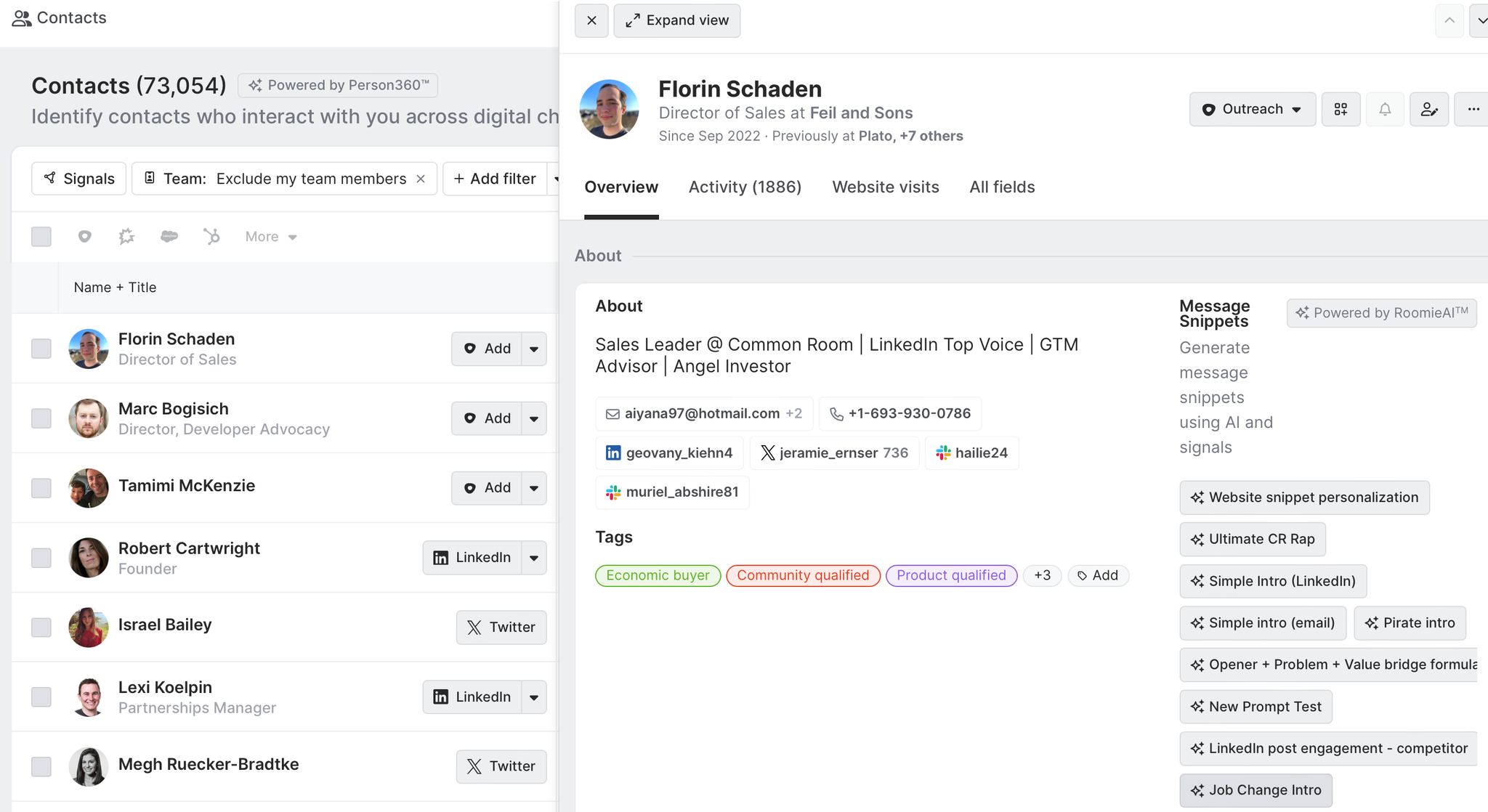Expand the More dropdown in toolbar
The image size is (1488, 812).
coord(271,236)
